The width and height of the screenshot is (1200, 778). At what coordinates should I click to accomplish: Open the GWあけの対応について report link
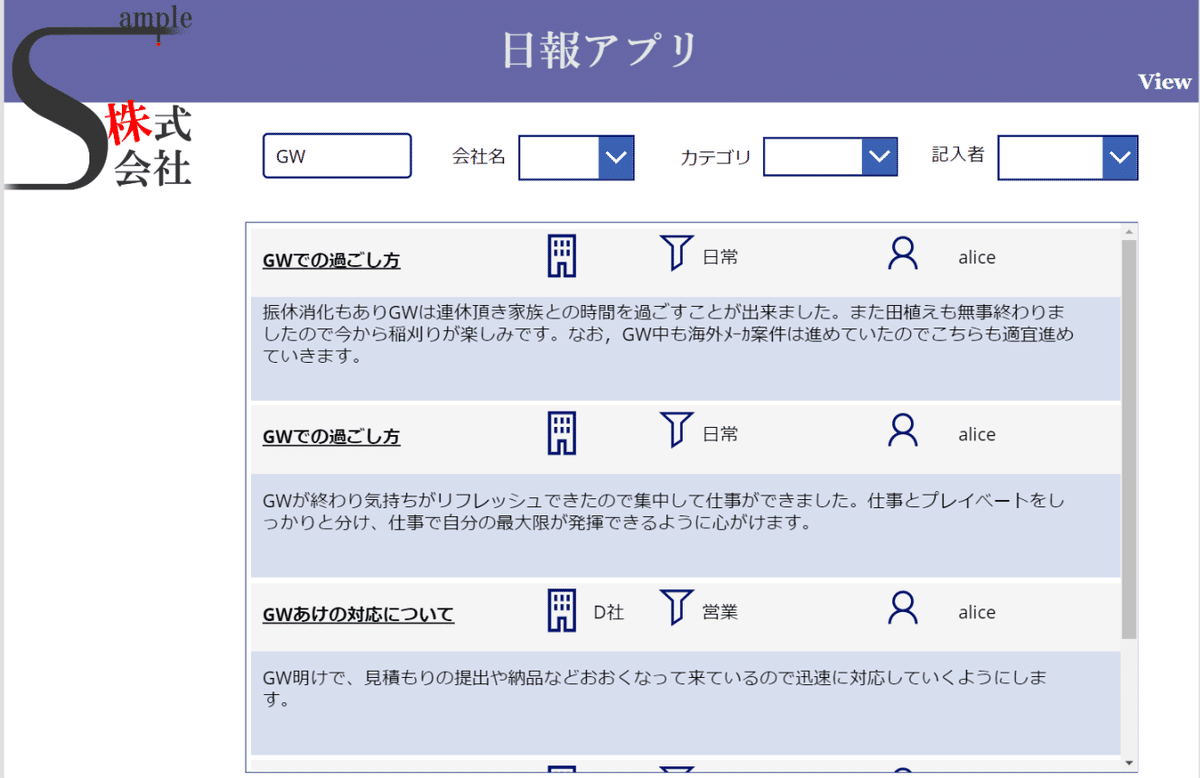pyautogui.click(x=358, y=614)
